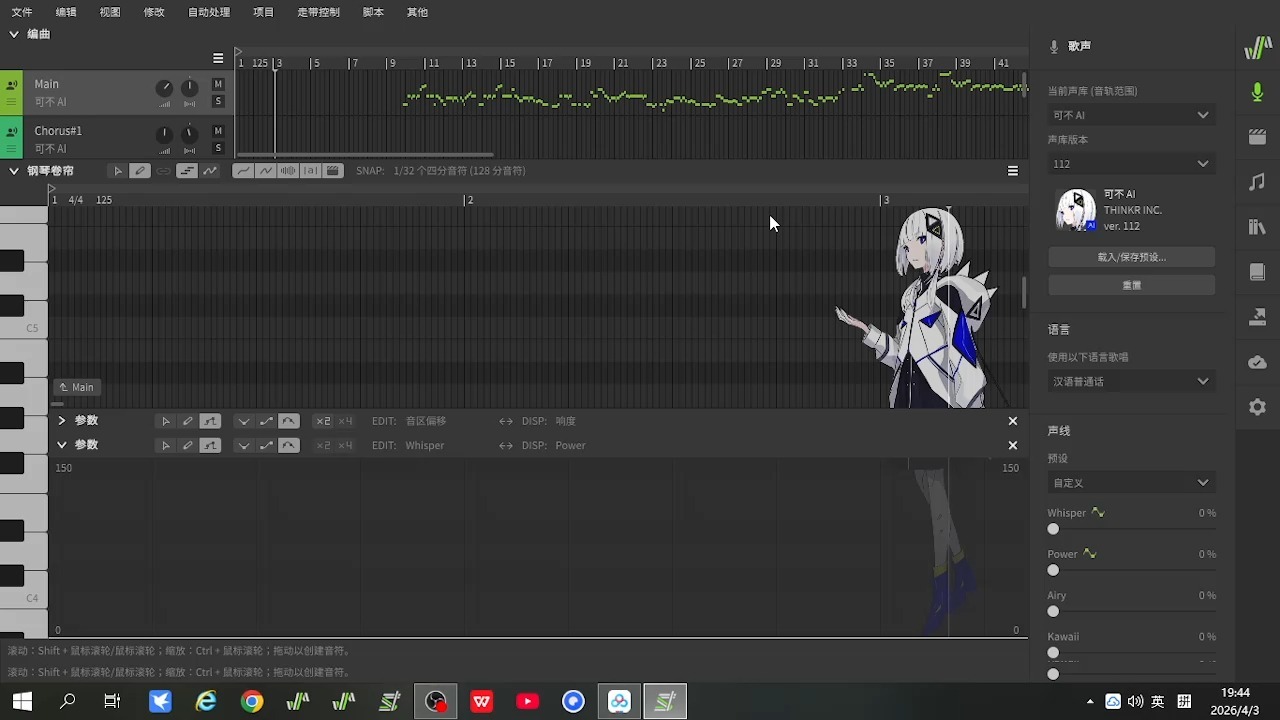Click the Airy slider handle
Image resolution: width=1280 pixels, height=720 pixels.
point(1053,611)
